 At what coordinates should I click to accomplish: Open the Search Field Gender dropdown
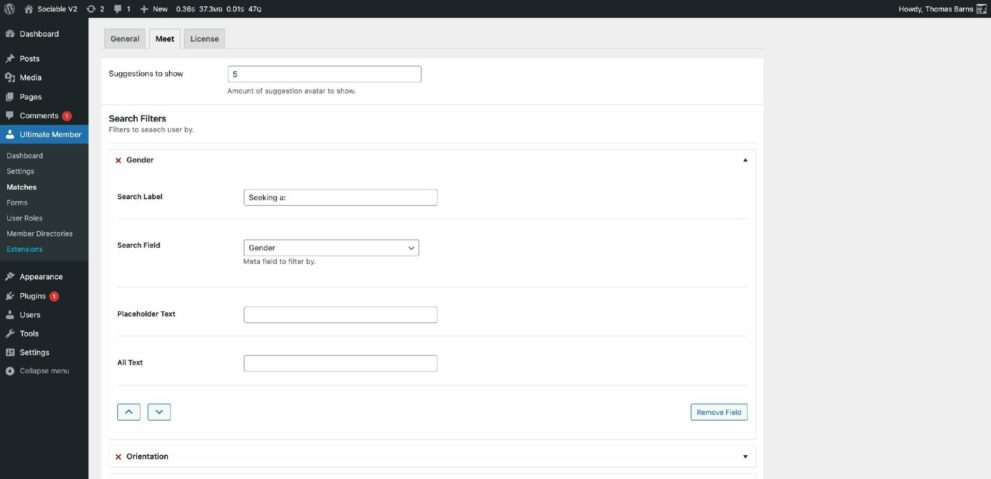coord(331,248)
